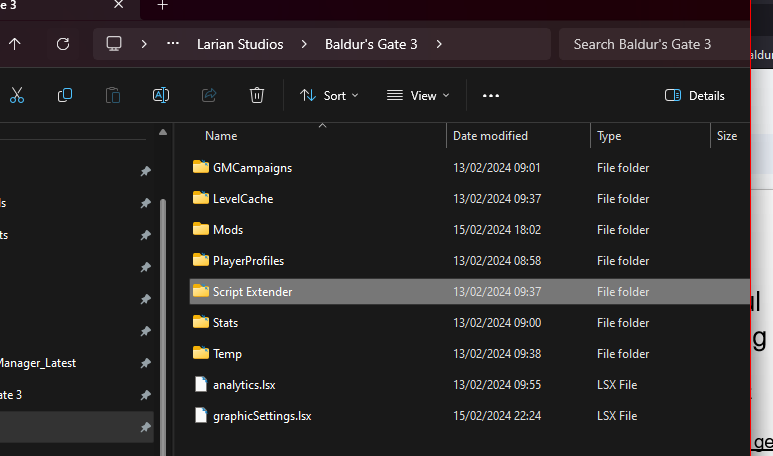Screen dimensions: 773x456
Task: Open the See more ellipsis menu
Action: click(x=490, y=95)
